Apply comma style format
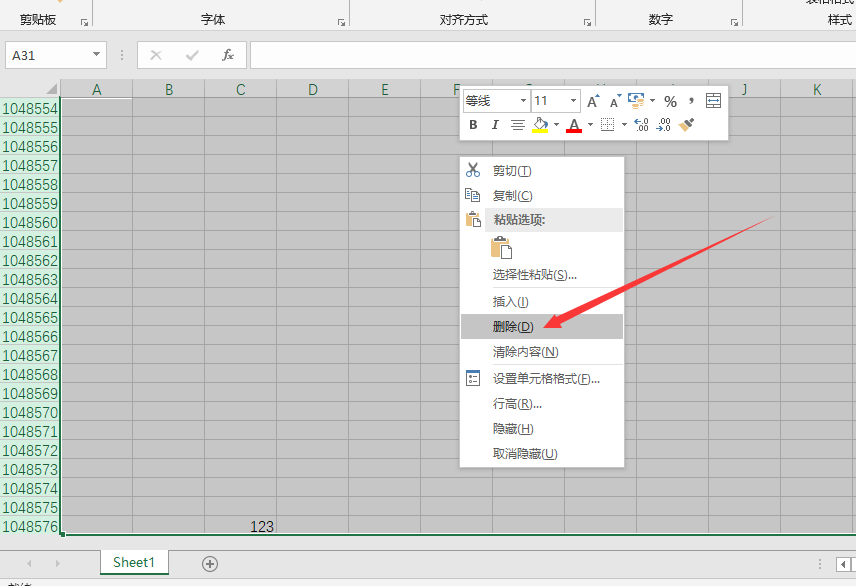Screen dimensions: 856x586 coord(691,100)
